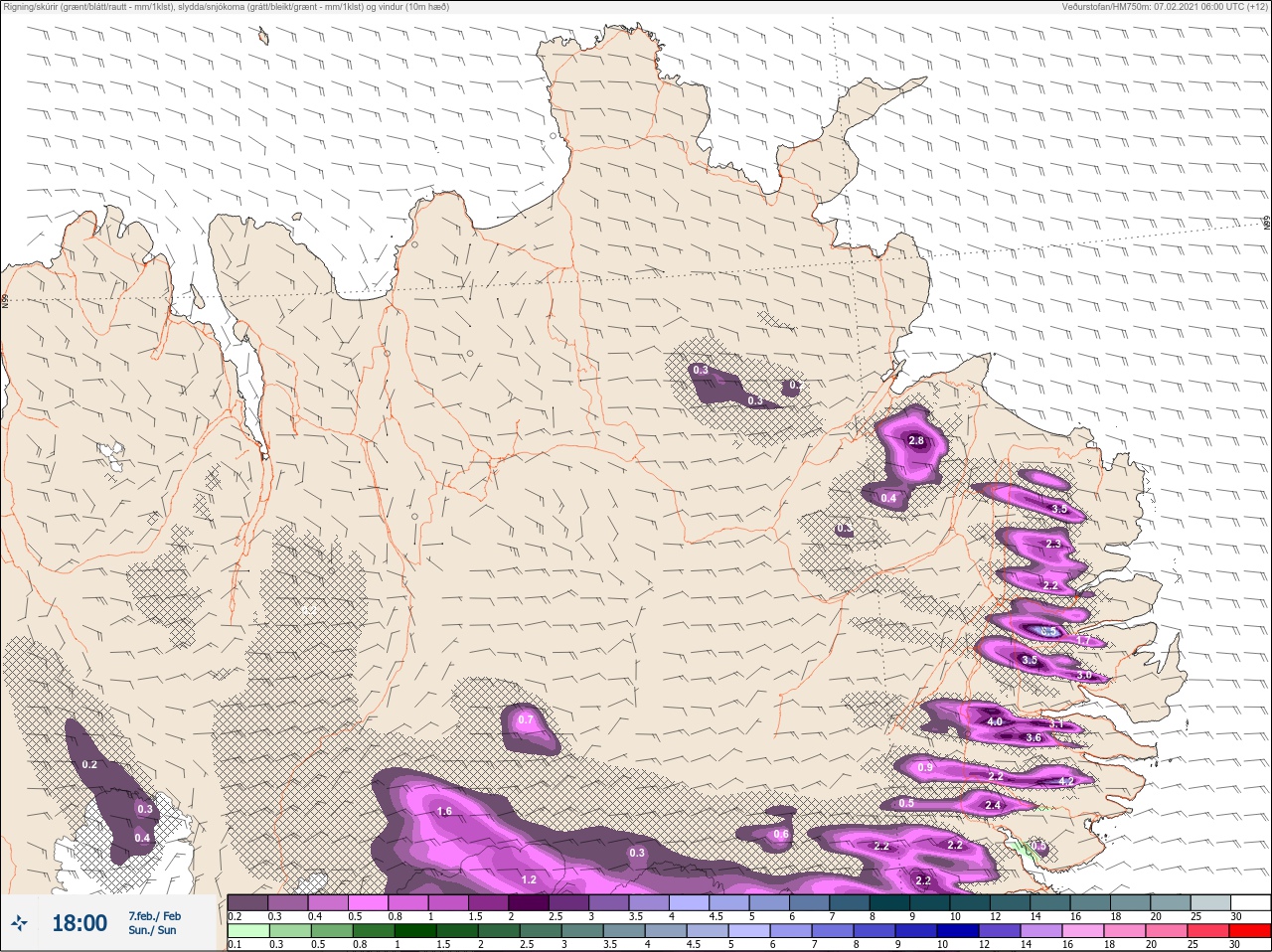Click the Met Office logo icon beside 18:00
The image size is (1272, 952).
pos(21,923)
